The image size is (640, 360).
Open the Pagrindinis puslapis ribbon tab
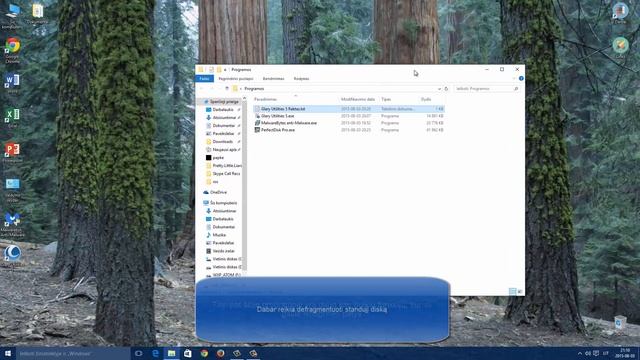point(236,78)
